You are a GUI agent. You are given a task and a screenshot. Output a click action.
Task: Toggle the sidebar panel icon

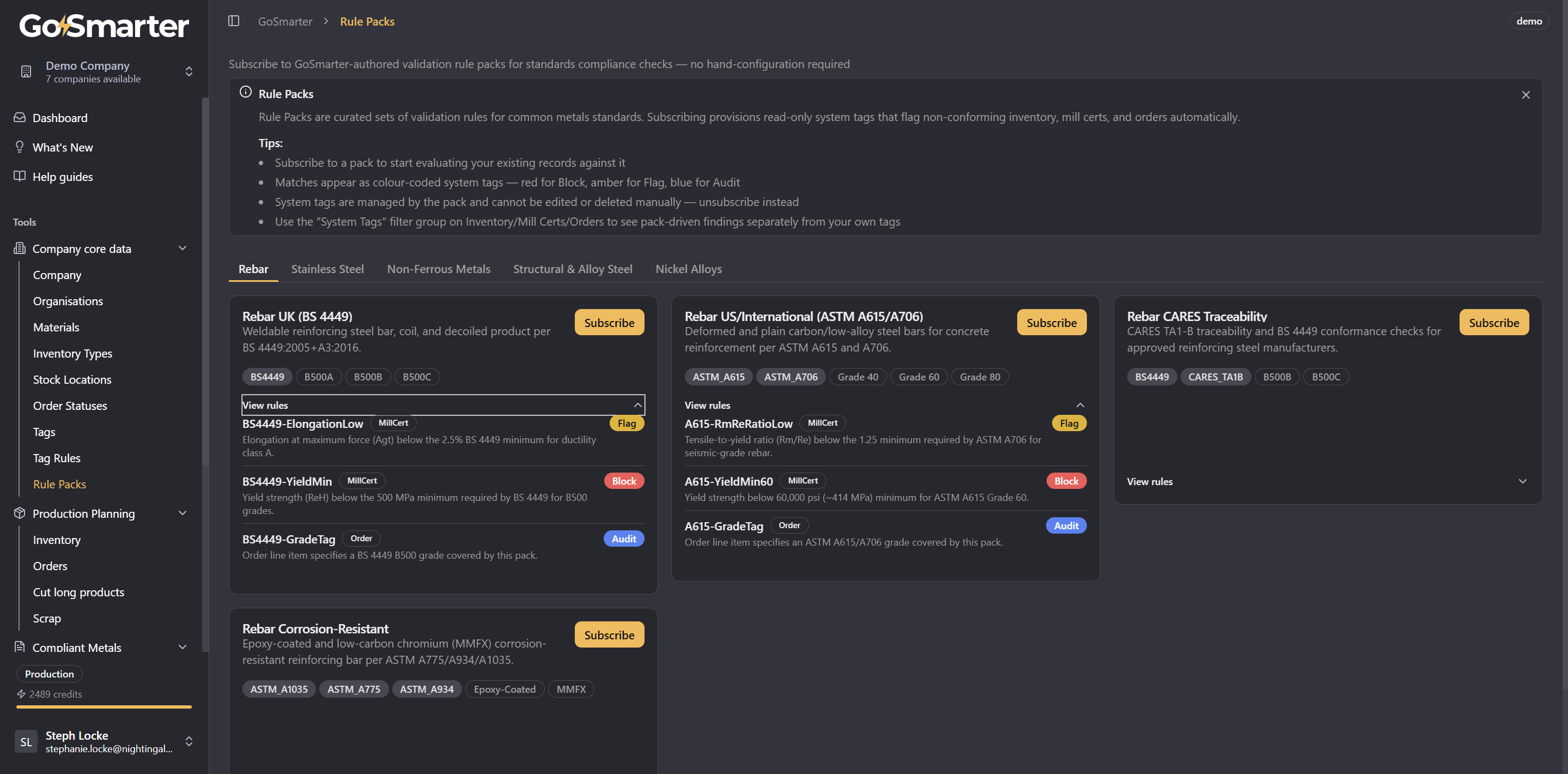tap(234, 21)
